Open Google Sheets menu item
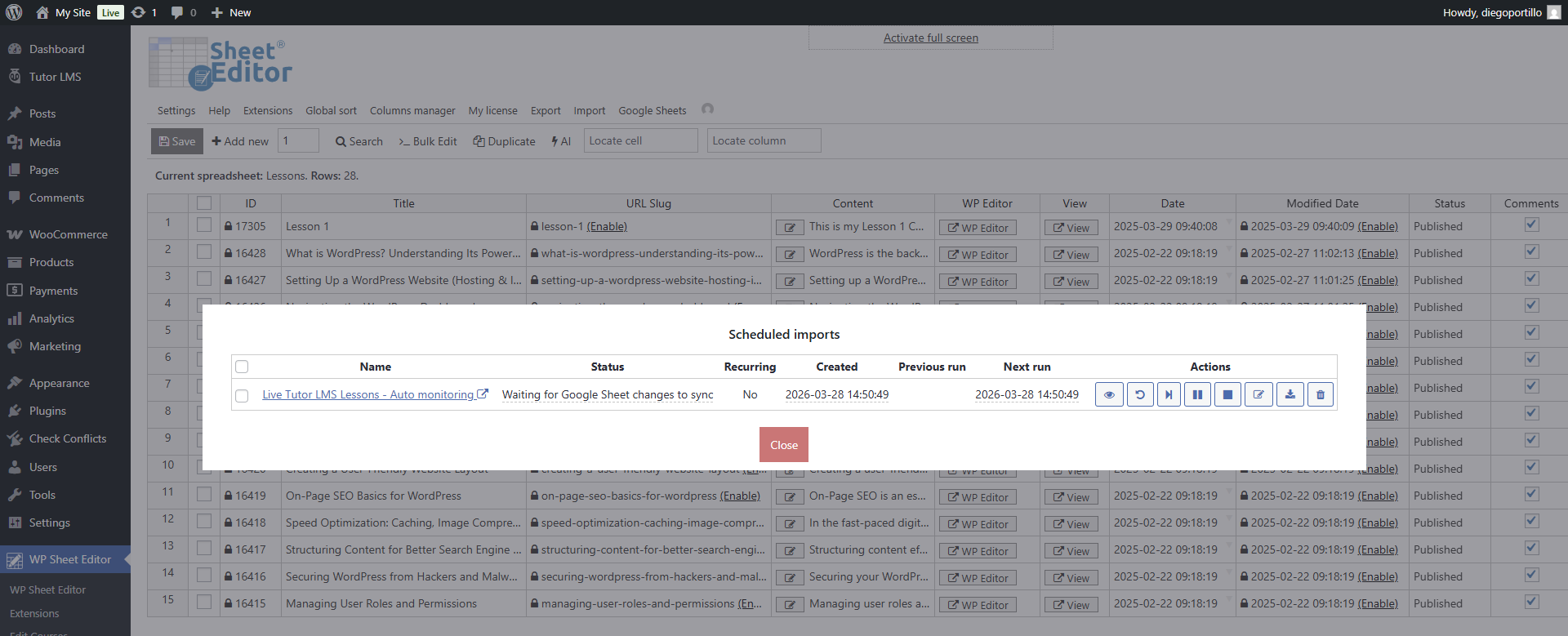The image size is (1568, 636). point(652,110)
